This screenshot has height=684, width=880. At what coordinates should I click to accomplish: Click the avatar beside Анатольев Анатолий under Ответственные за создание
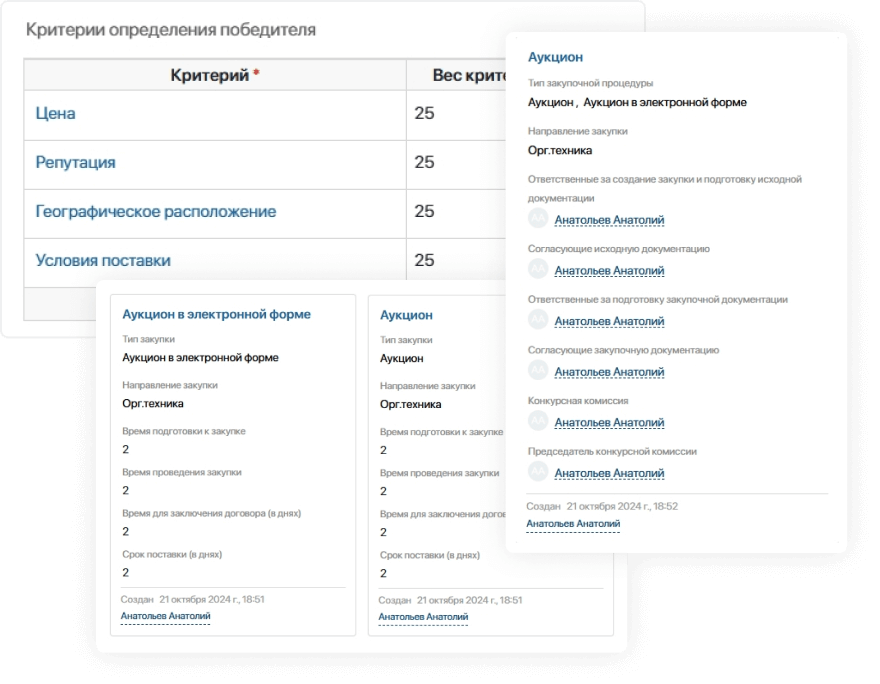click(540, 218)
